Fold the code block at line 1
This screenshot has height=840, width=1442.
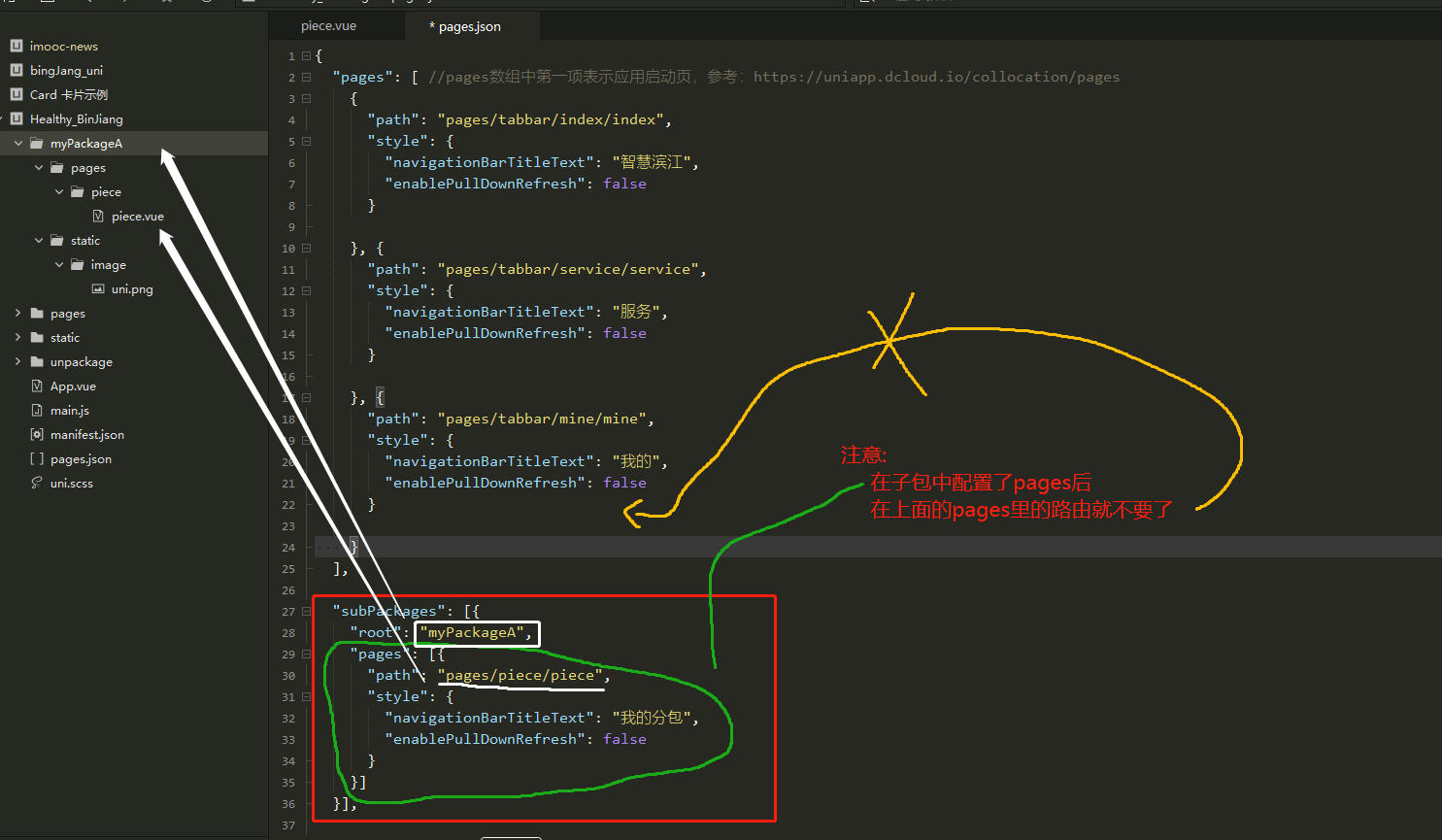[307, 55]
